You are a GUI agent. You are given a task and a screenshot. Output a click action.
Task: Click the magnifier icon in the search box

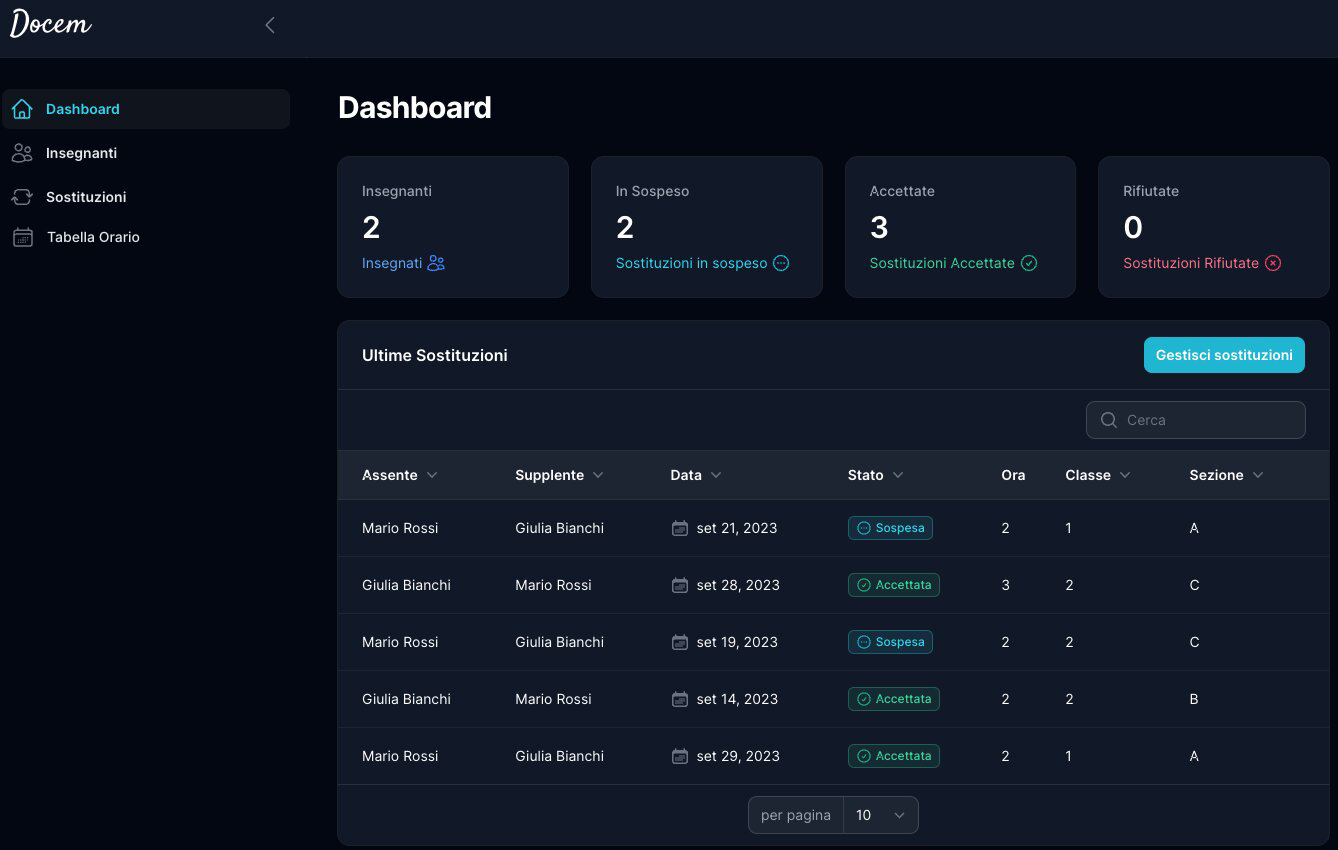coord(1108,420)
